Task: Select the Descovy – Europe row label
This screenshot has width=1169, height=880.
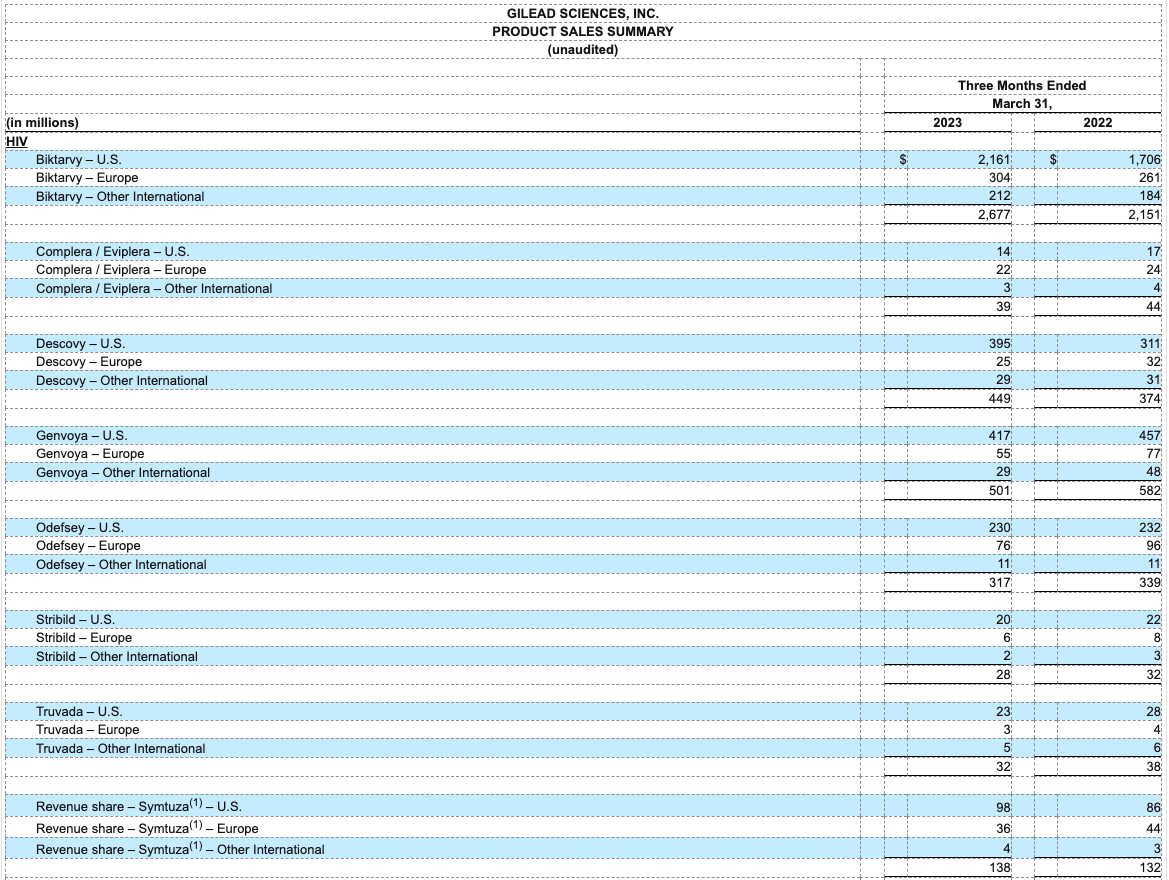Action: click(89, 362)
